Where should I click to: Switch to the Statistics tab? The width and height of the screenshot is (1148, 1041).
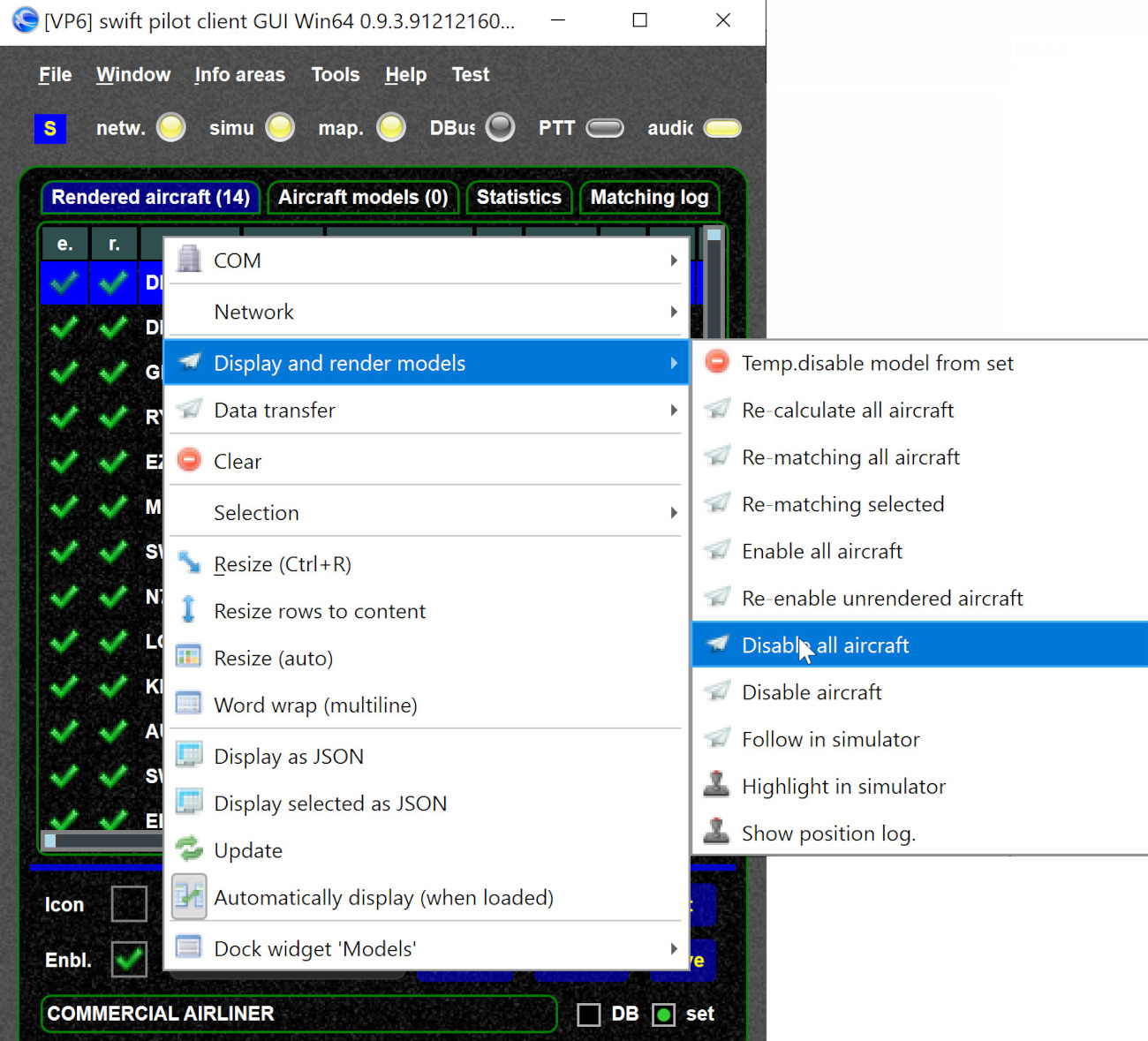point(519,197)
